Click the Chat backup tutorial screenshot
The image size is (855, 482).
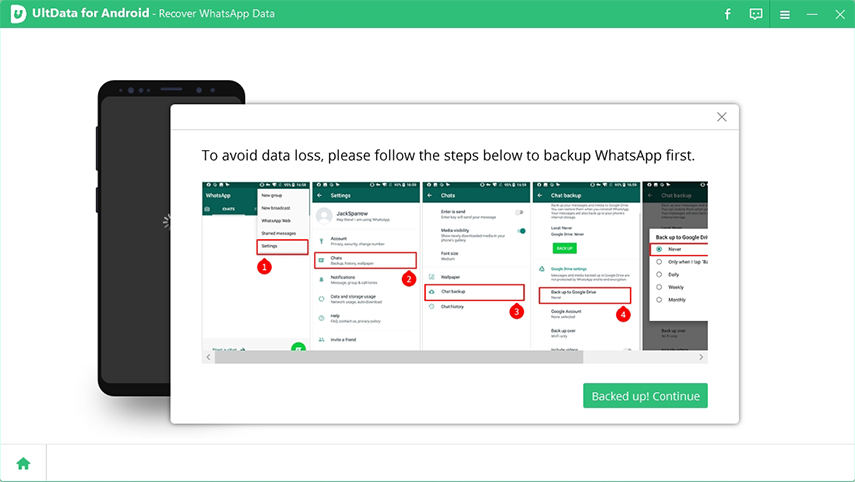click(586, 266)
